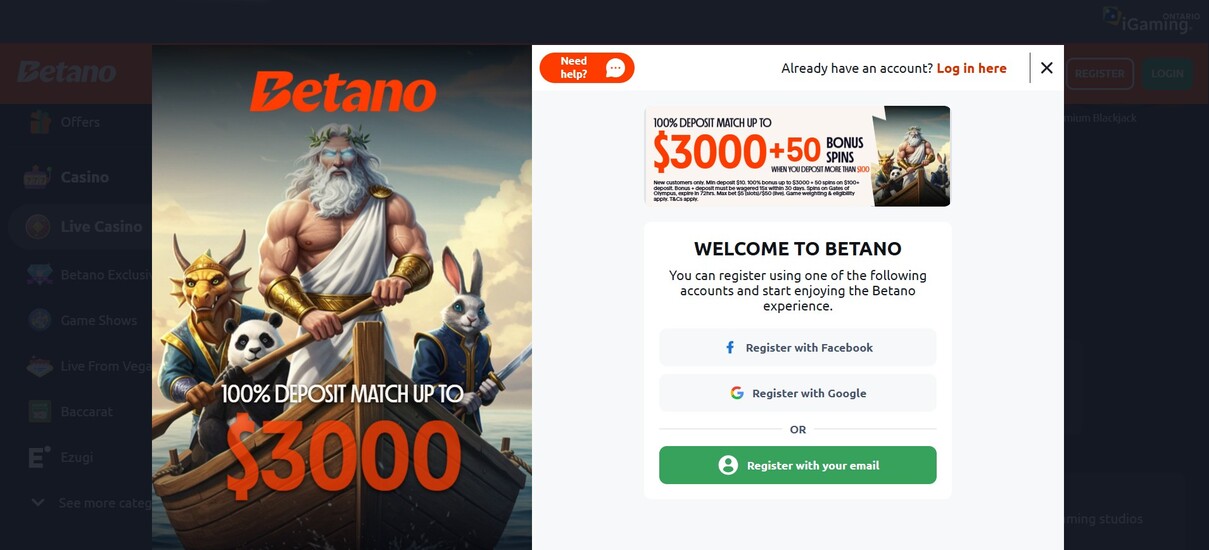The width and height of the screenshot is (1209, 550).
Task: Open the Need help chat bubble
Action: [x=587, y=68]
